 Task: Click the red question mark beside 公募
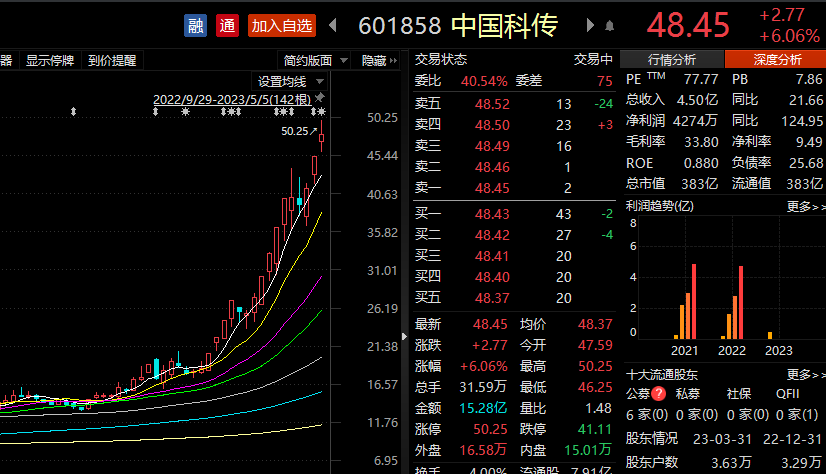658,393
